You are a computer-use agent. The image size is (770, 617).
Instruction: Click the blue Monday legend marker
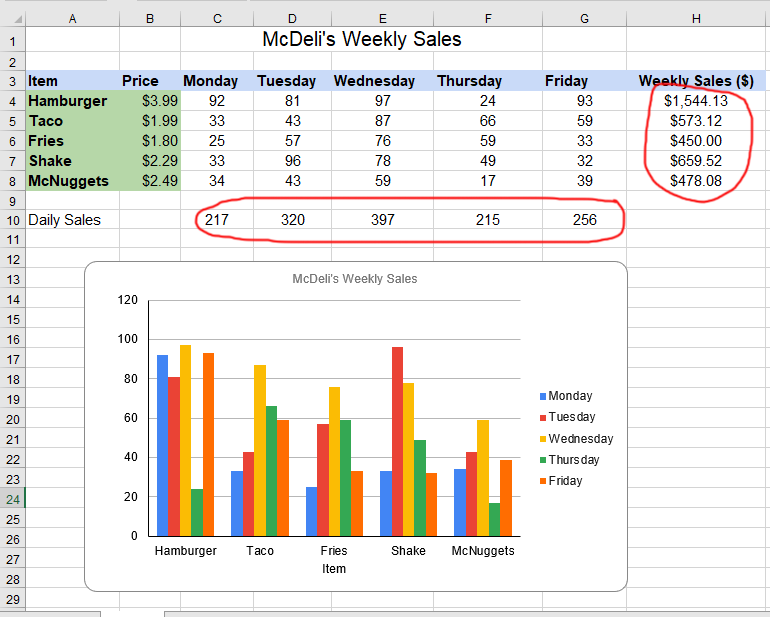click(543, 397)
